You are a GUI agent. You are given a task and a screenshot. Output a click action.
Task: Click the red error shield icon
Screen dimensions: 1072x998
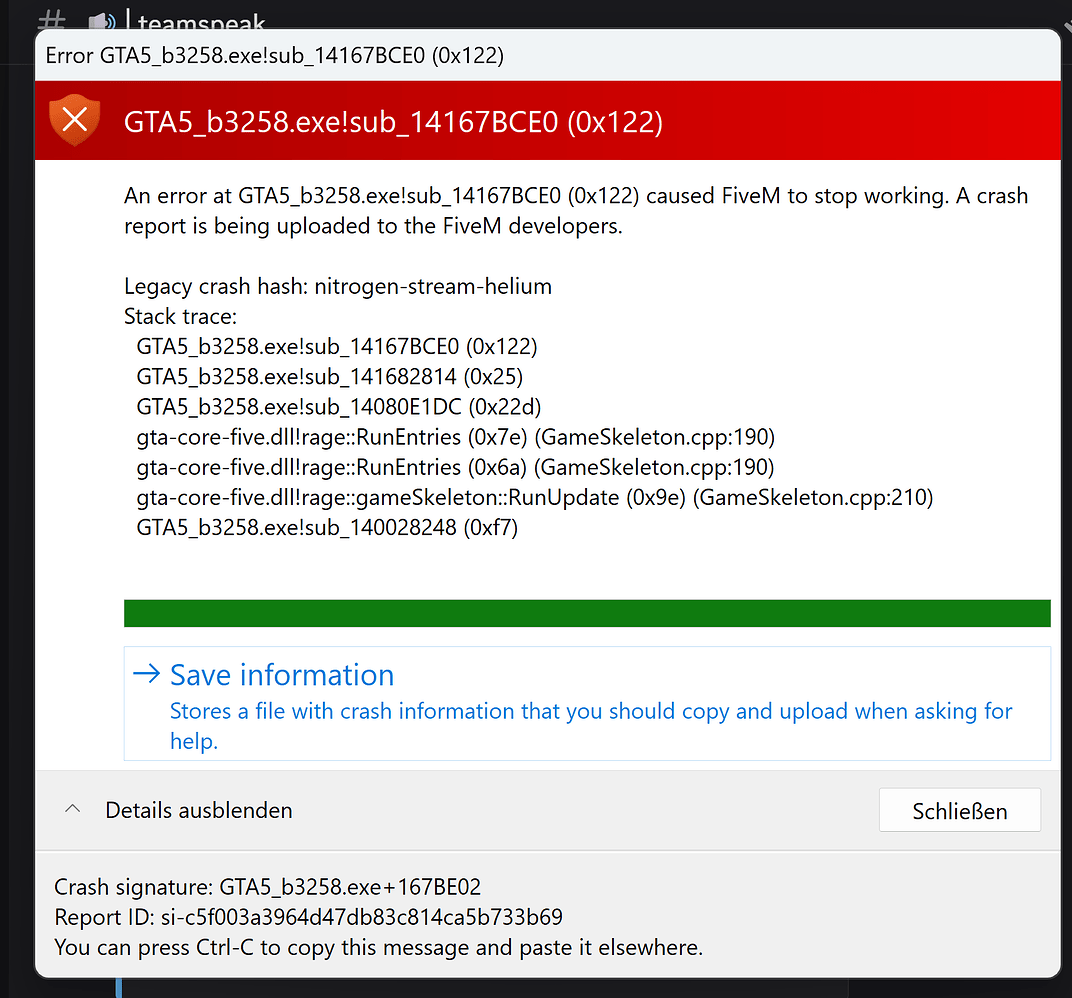point(75,120)
